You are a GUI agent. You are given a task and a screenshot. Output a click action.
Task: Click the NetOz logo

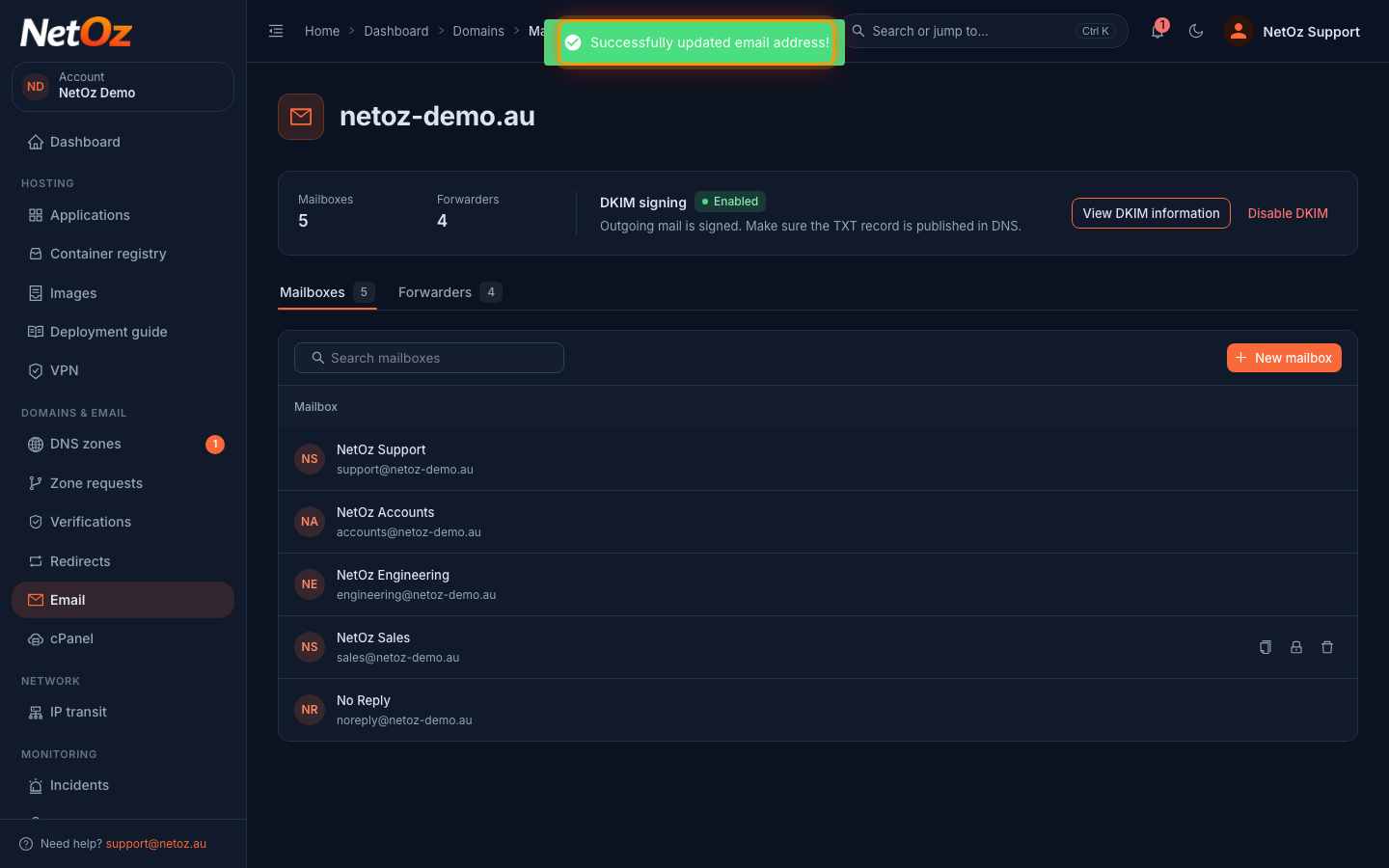(x=76, y=33)
